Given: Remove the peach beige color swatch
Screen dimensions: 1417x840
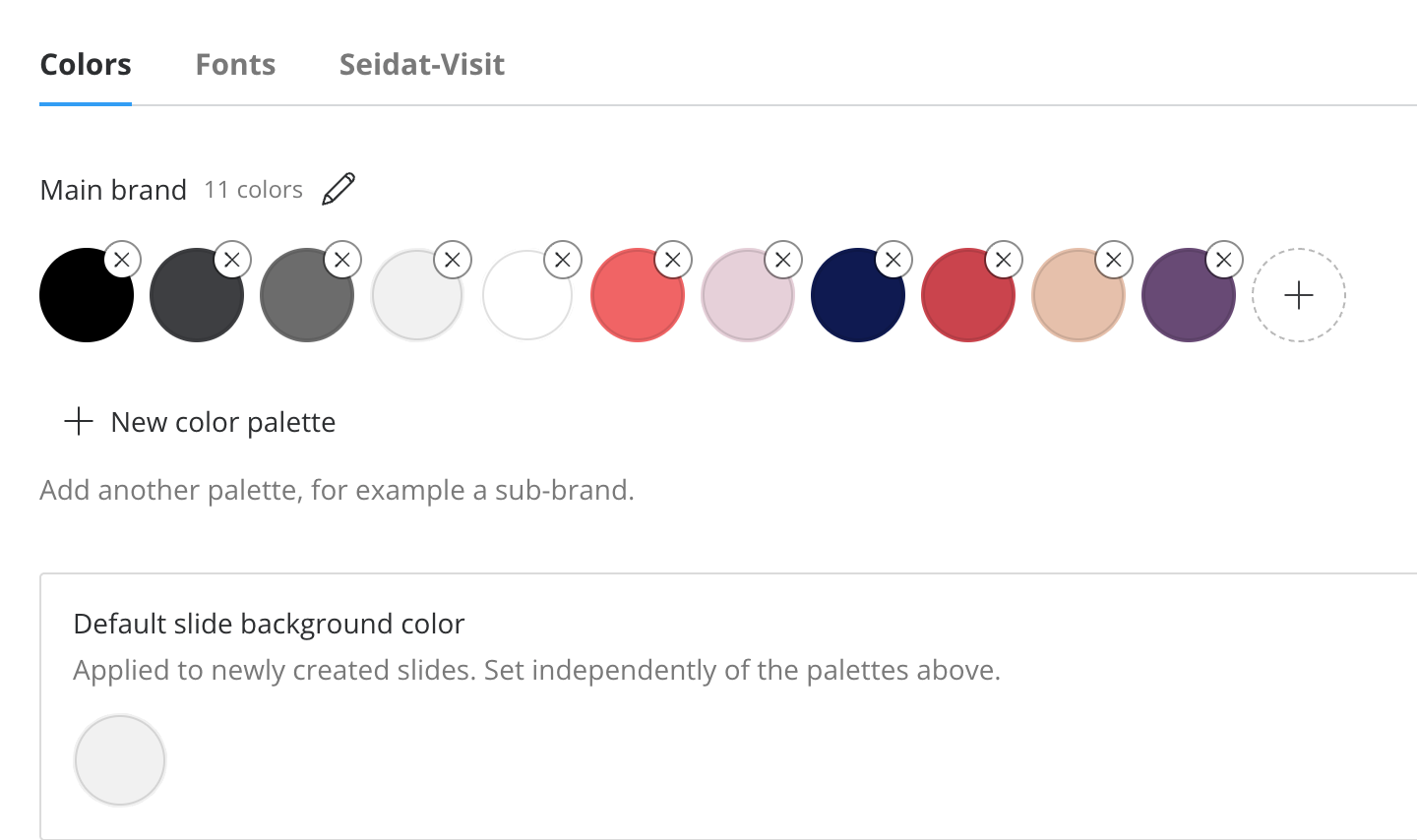Looking at the screenshot, I should (x=1114, y=260).
